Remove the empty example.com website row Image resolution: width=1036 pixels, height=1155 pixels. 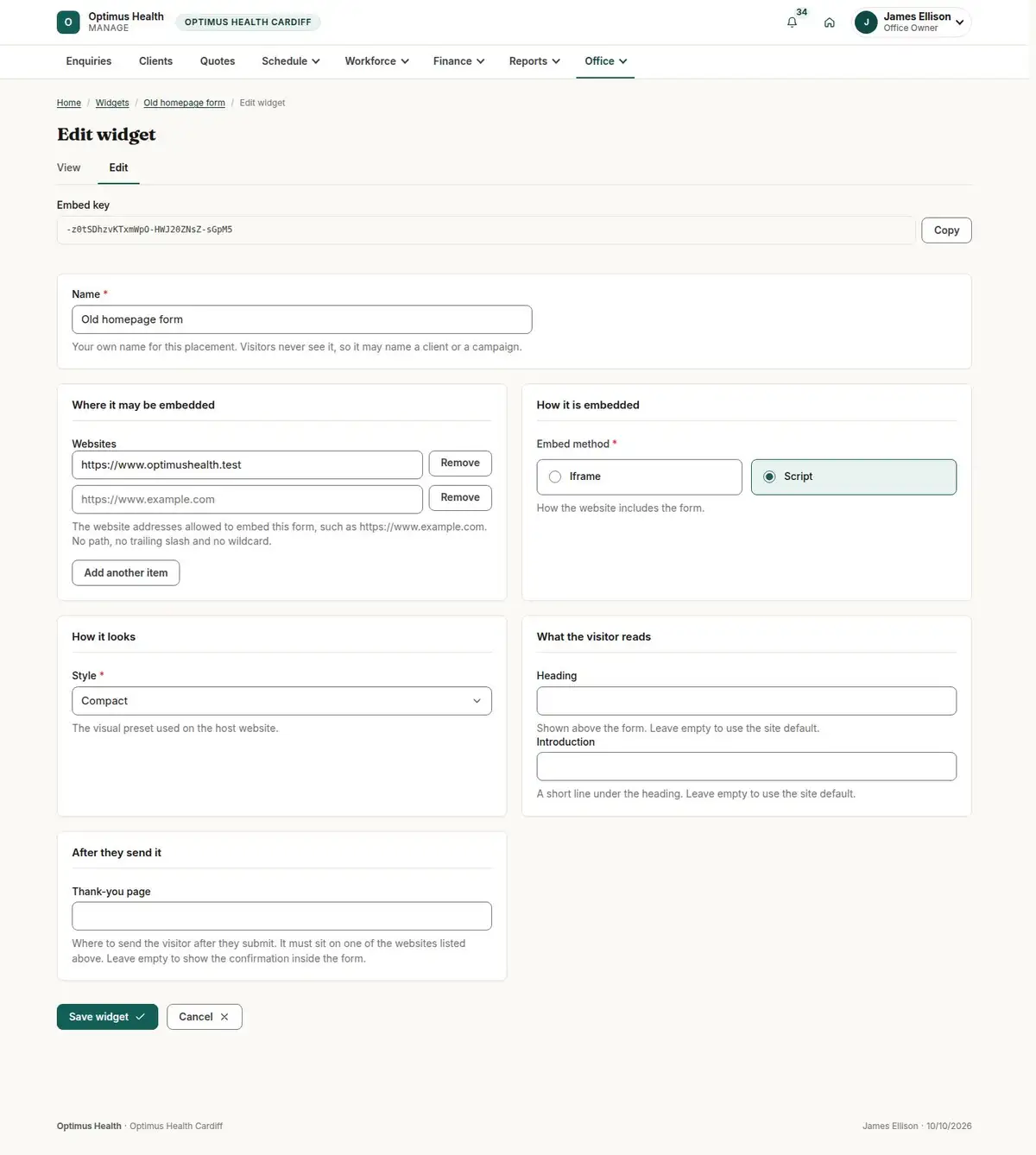click(x=460, y=498)
